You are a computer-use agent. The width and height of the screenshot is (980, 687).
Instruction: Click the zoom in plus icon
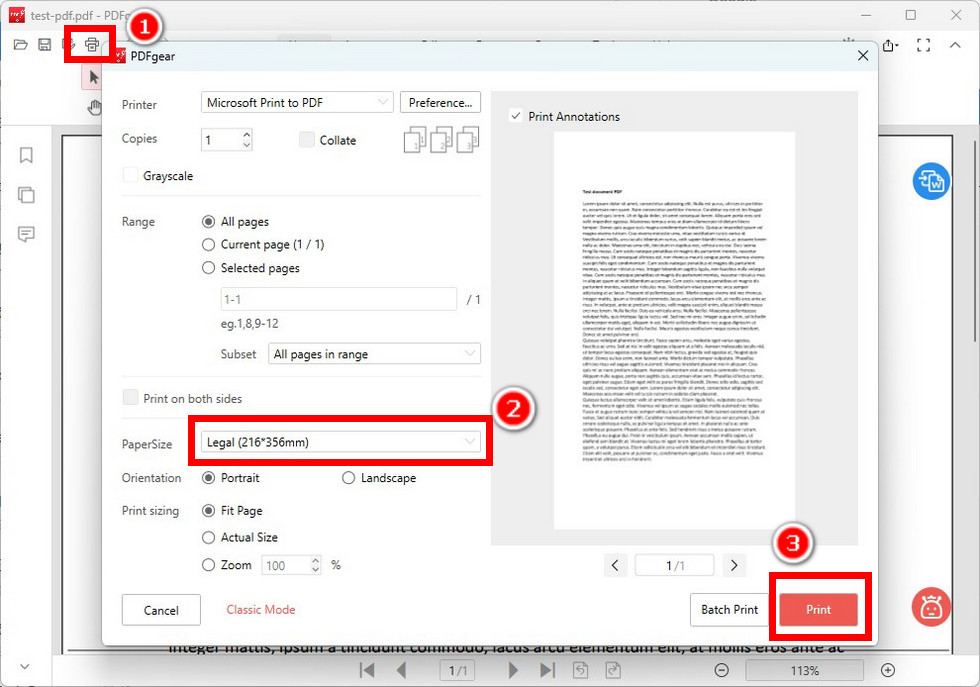[887, 670]
